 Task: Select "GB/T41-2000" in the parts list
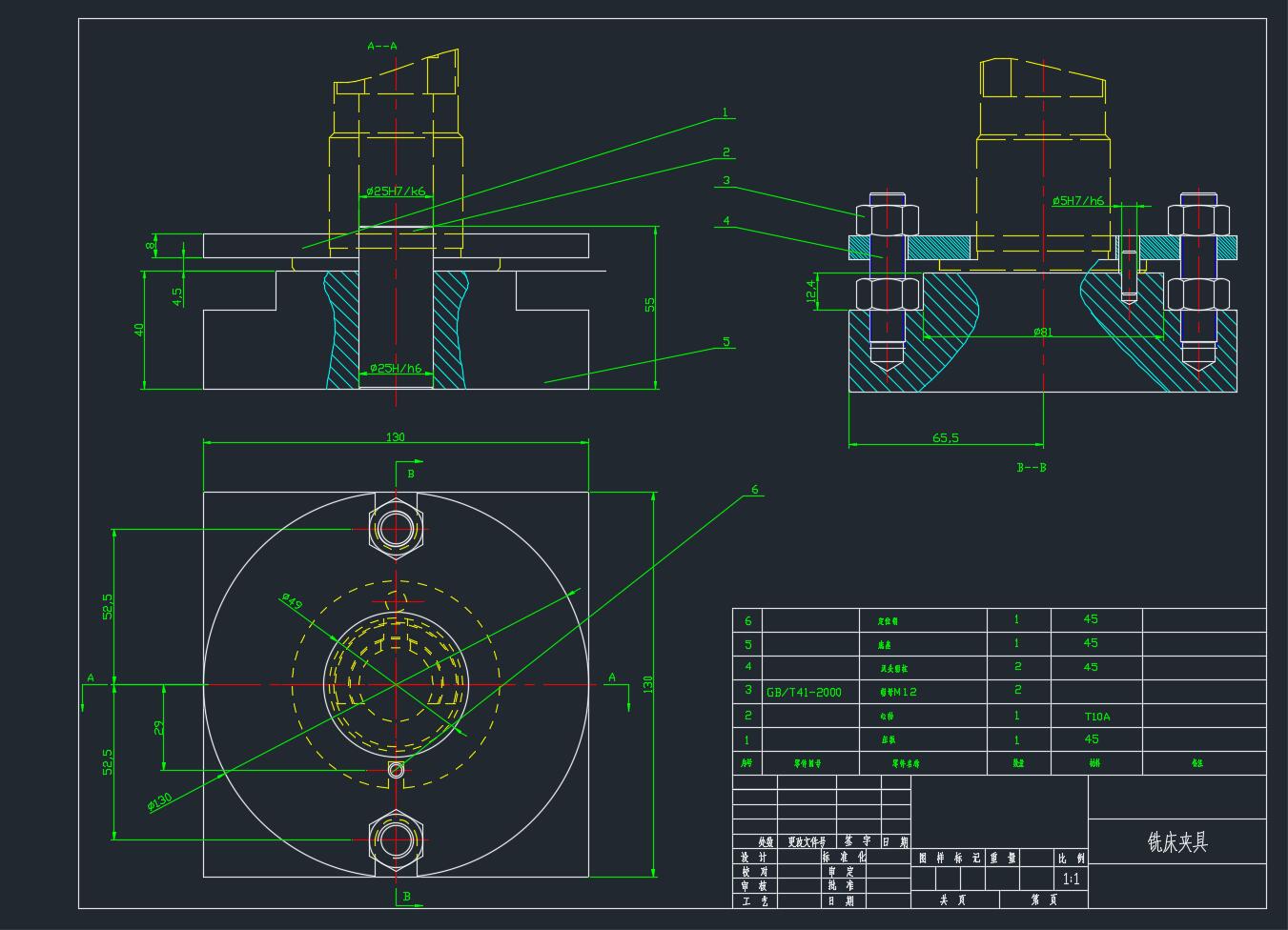click(x=804, y=692)
